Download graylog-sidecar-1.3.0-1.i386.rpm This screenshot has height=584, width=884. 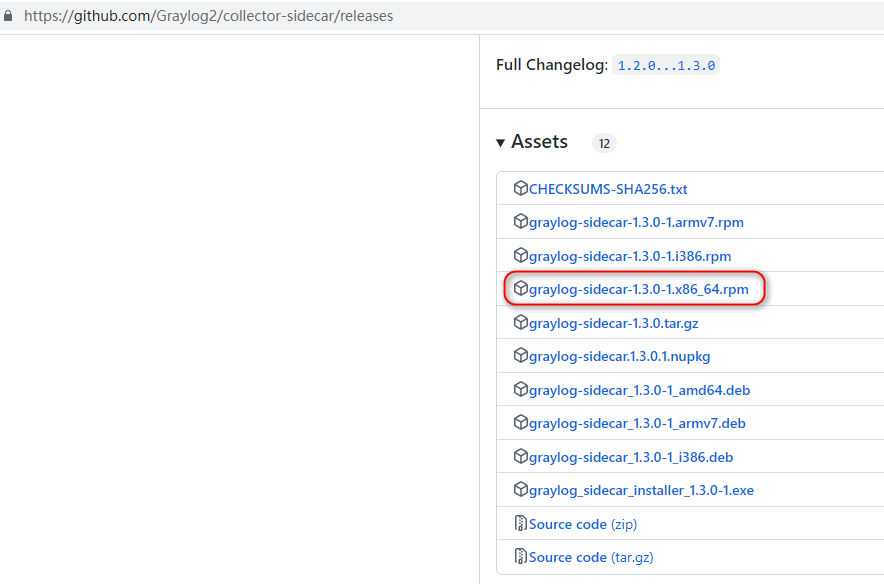coord(630,256)
